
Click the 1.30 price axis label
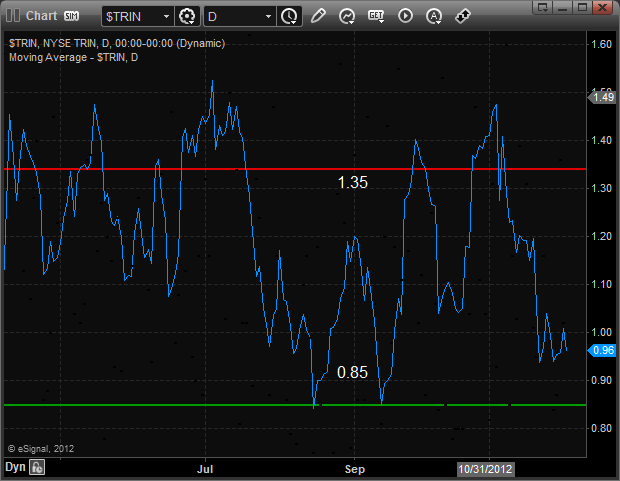pos(601,188)
